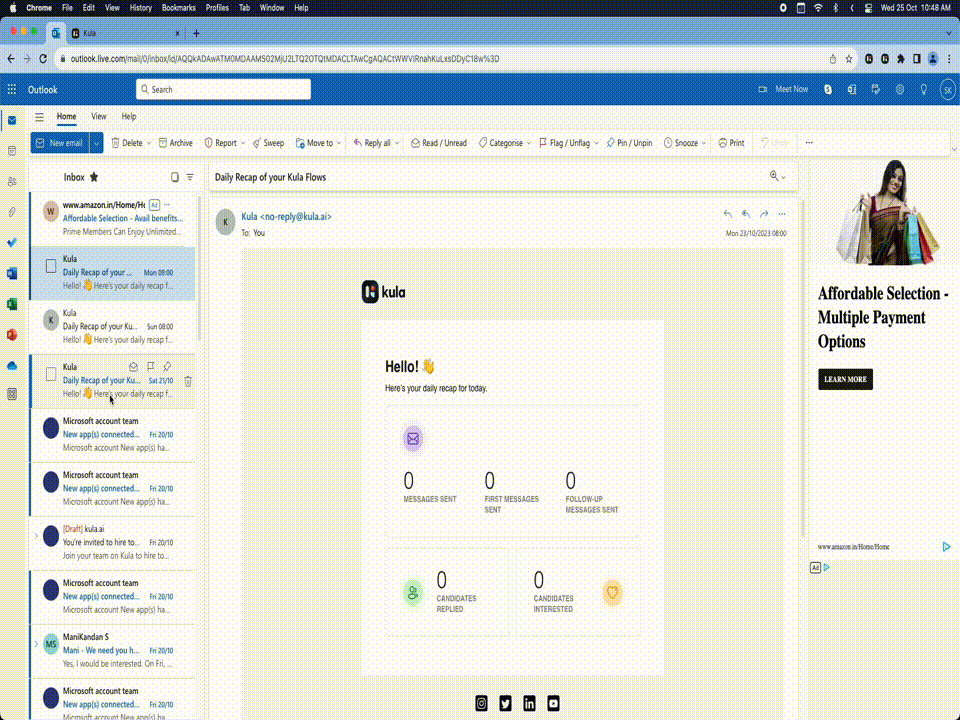Switch to the Help ribbon tab
Screen dimensions: 960x720
tap(129, 116)
